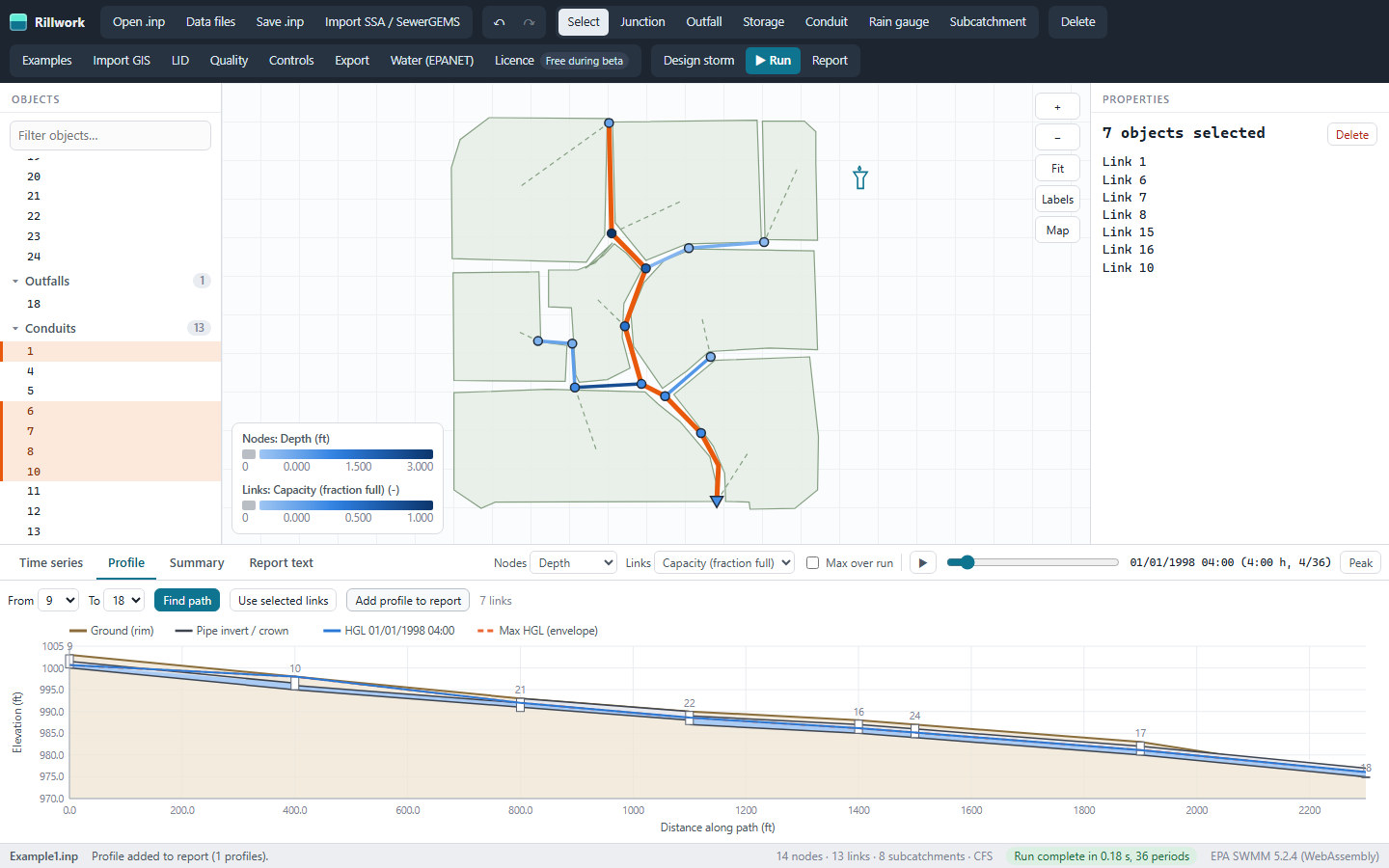The width and height of the screenshot is (1389, 868).
Task: Switch to the Summary tab
Action: point(197,563)
